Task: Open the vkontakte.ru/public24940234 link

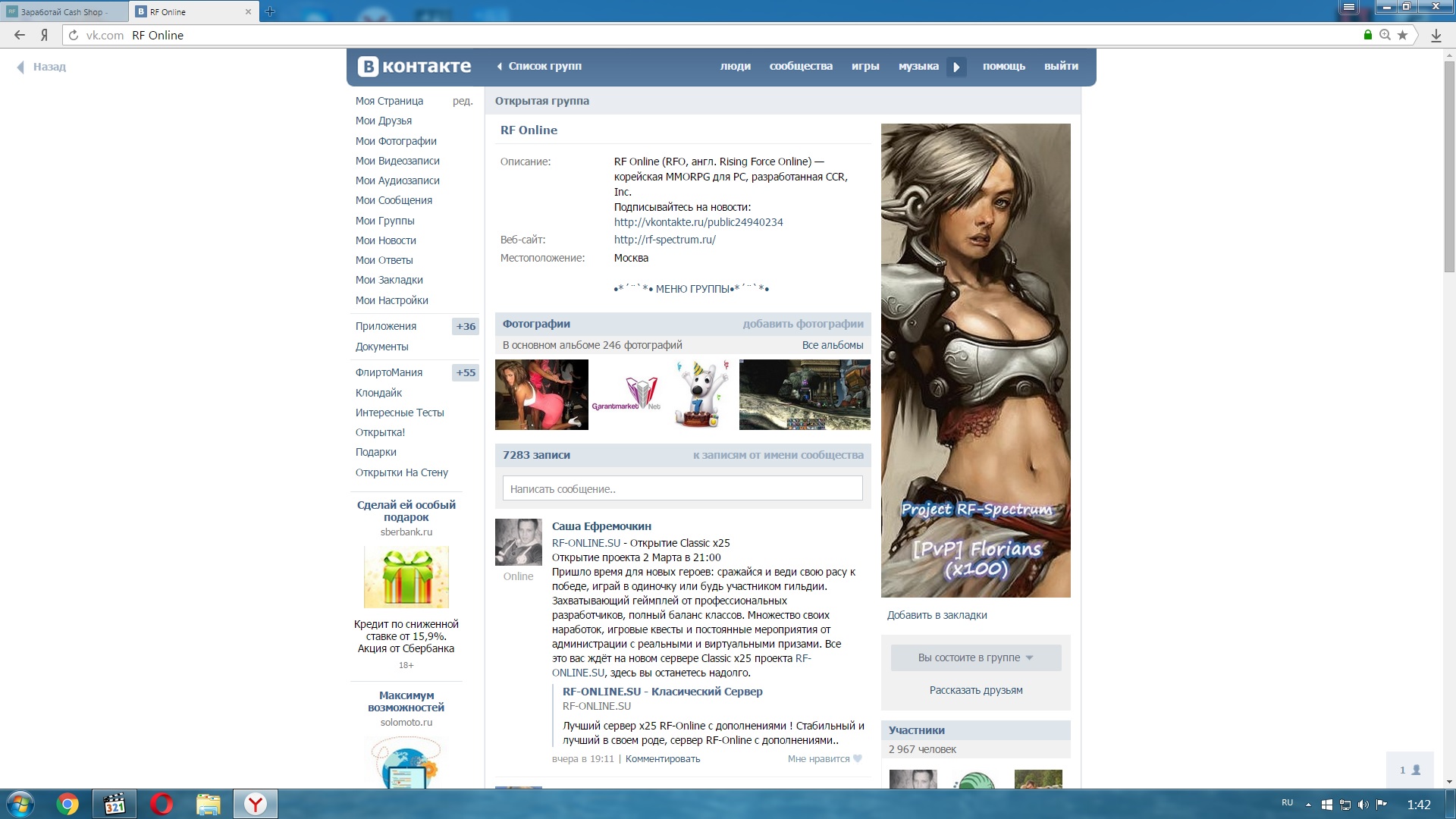Action: [x=698, y=222]
